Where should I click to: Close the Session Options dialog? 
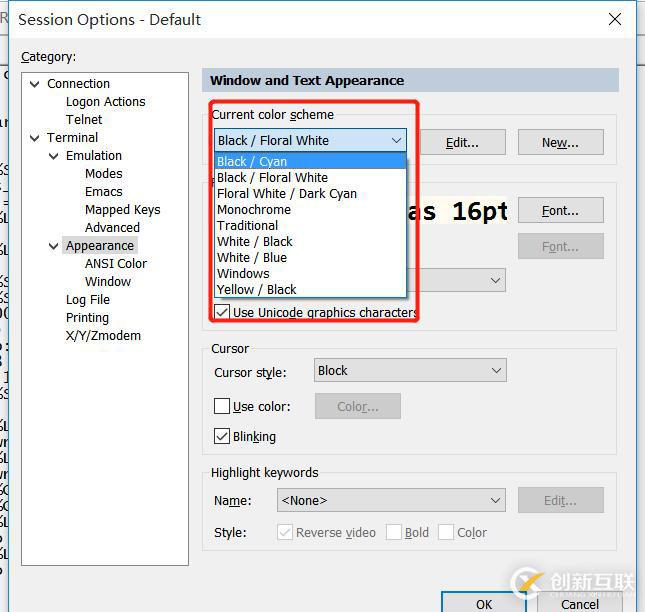click(x=615, y=19)
